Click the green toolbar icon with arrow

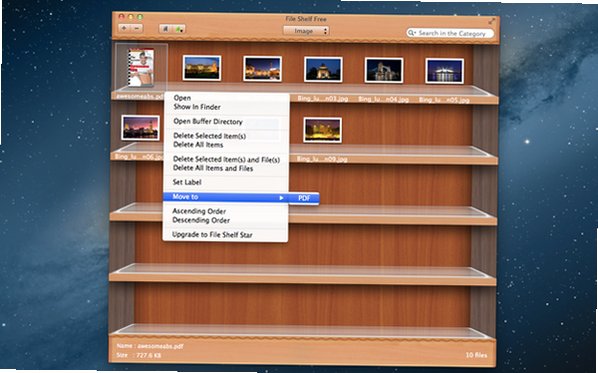tap(178, 29)
